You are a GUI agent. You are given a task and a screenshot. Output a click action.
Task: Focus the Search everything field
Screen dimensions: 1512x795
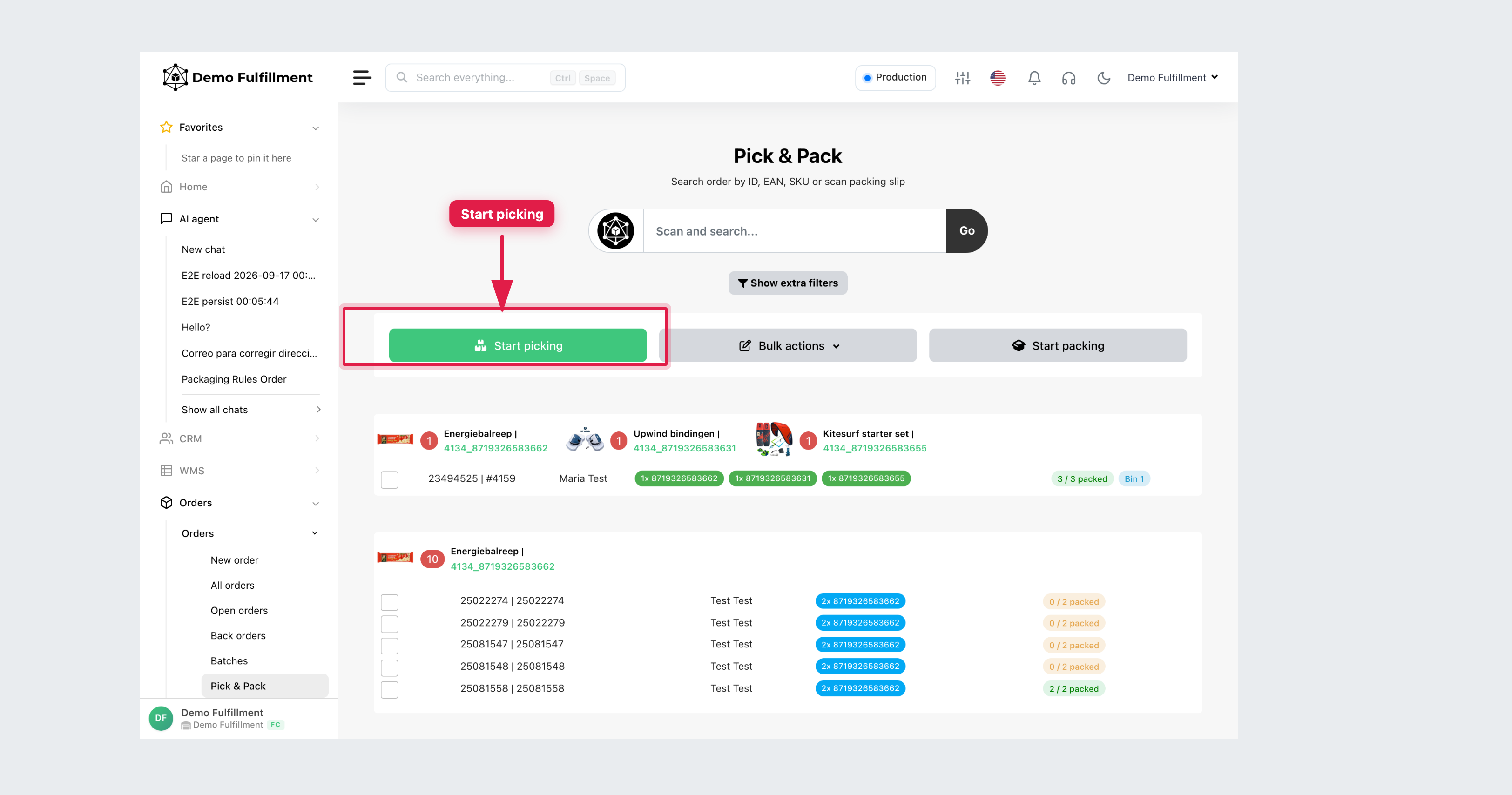click(x=505, y=77)
